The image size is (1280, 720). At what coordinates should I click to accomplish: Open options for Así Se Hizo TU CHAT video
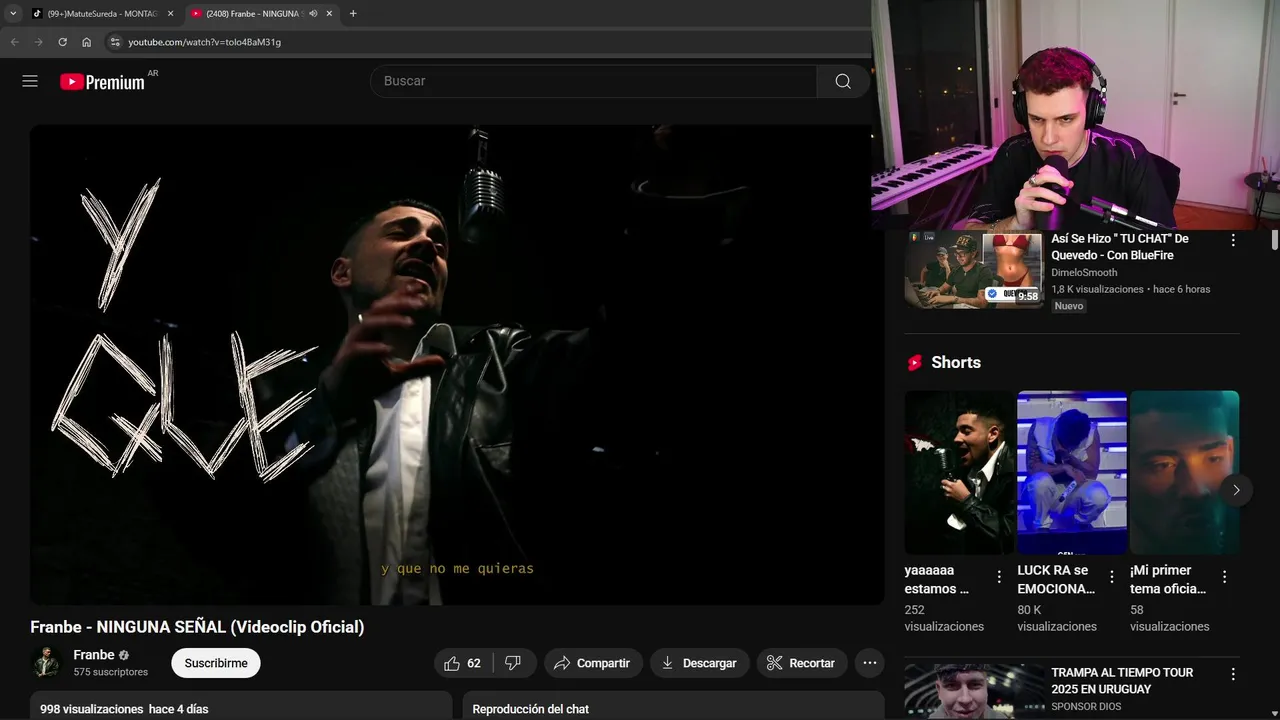click(x=1233, y=241)
